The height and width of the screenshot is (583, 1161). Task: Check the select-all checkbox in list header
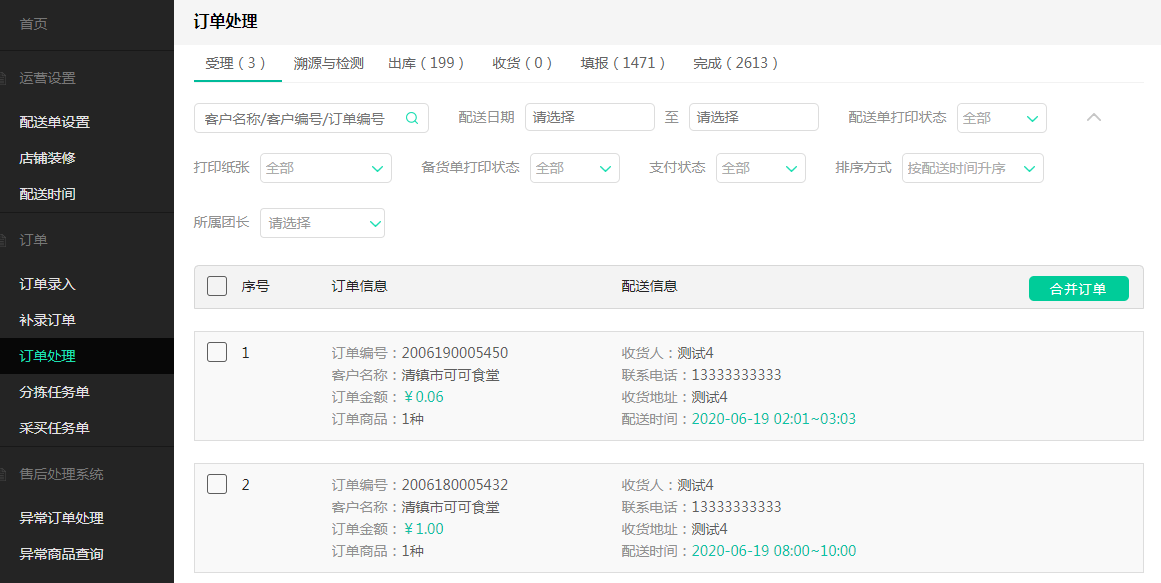pos(216,285)
